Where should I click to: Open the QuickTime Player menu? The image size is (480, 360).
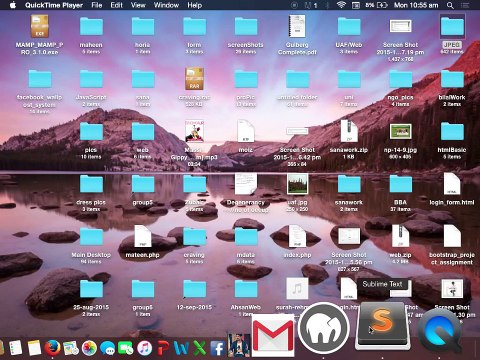click(54, 5)
